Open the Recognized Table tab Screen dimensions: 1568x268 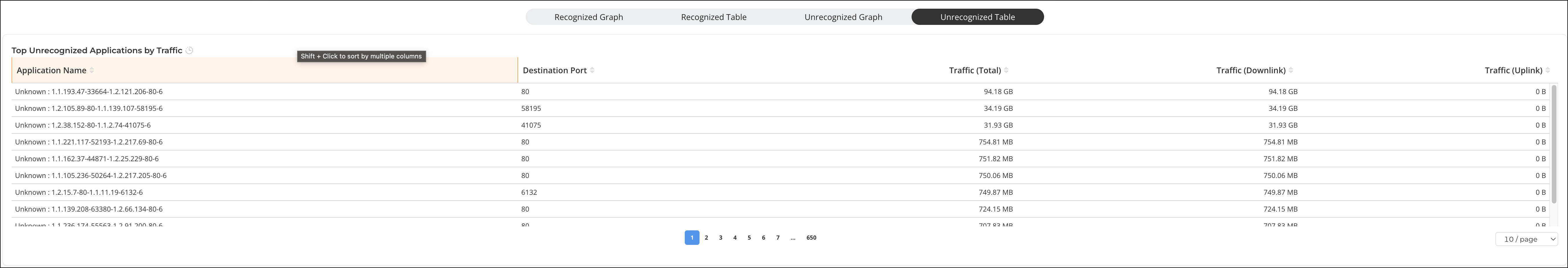tap(713, 17)
